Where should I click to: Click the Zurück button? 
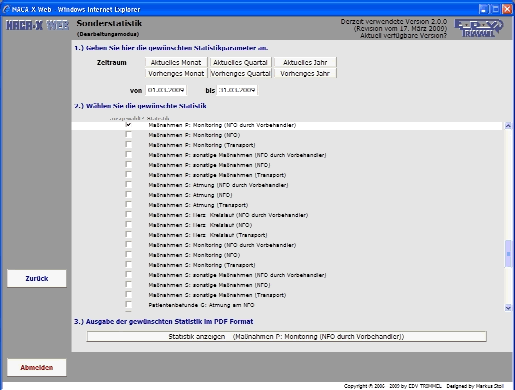tap(37, 278)
